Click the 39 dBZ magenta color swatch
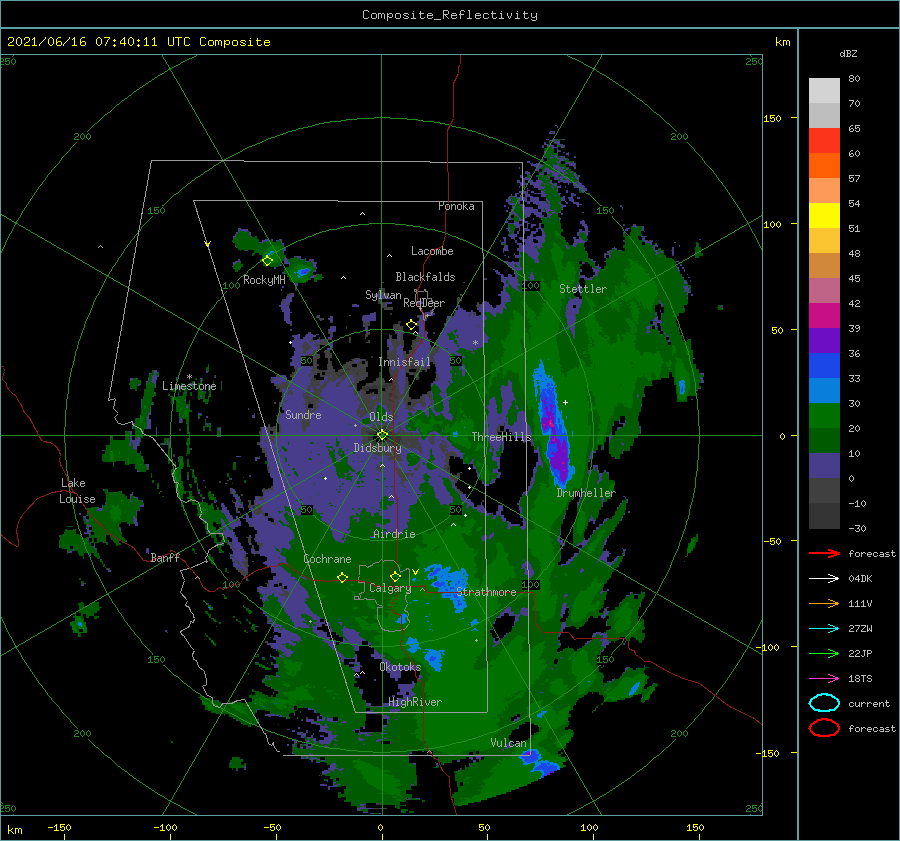Image resolution: width=900 pixels, height=841 pixels. [x=824, y=315]
